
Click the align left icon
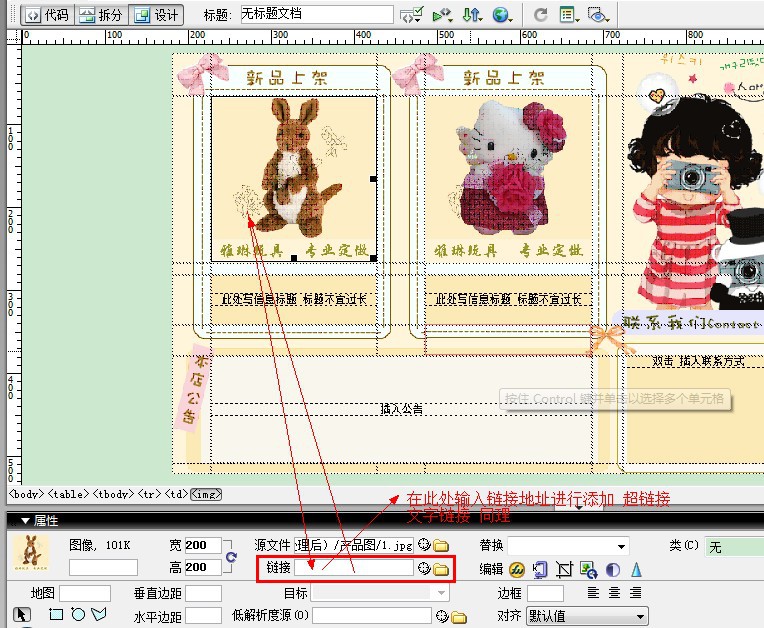pos(593,592)
